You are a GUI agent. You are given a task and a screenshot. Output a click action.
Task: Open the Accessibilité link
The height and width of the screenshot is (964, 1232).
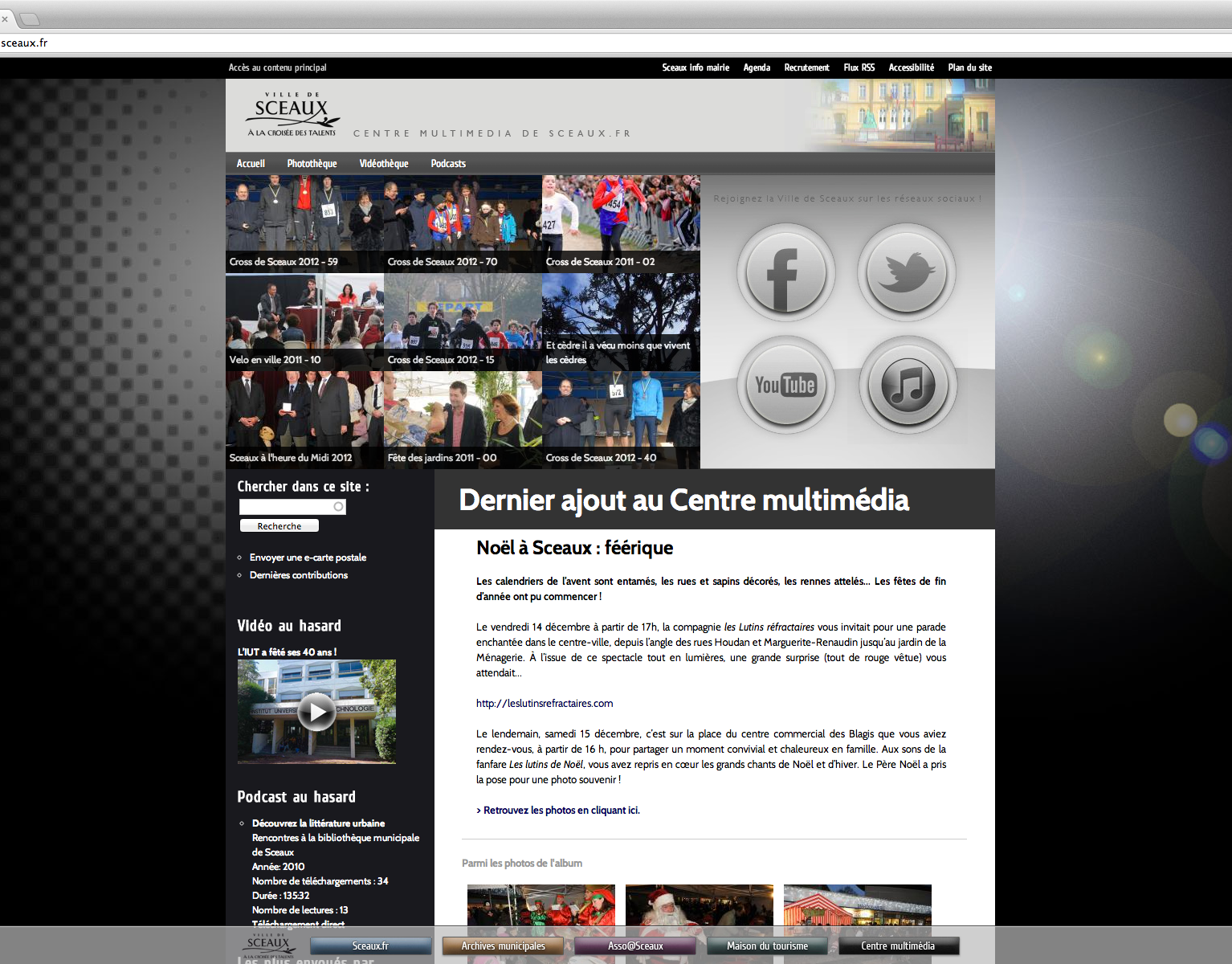point(911,67)
